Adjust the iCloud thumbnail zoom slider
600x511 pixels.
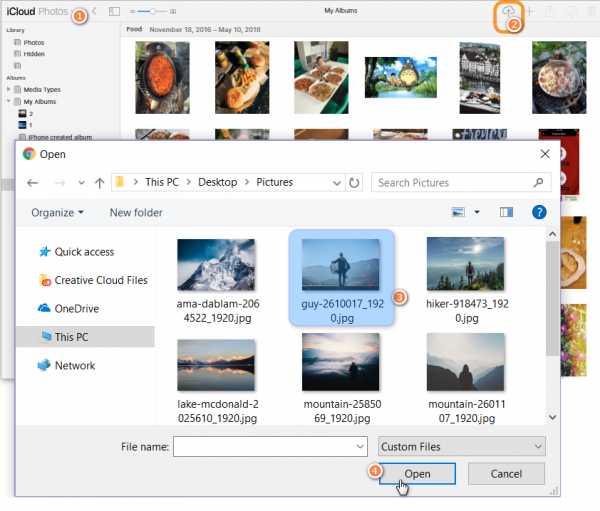point(153,11)
